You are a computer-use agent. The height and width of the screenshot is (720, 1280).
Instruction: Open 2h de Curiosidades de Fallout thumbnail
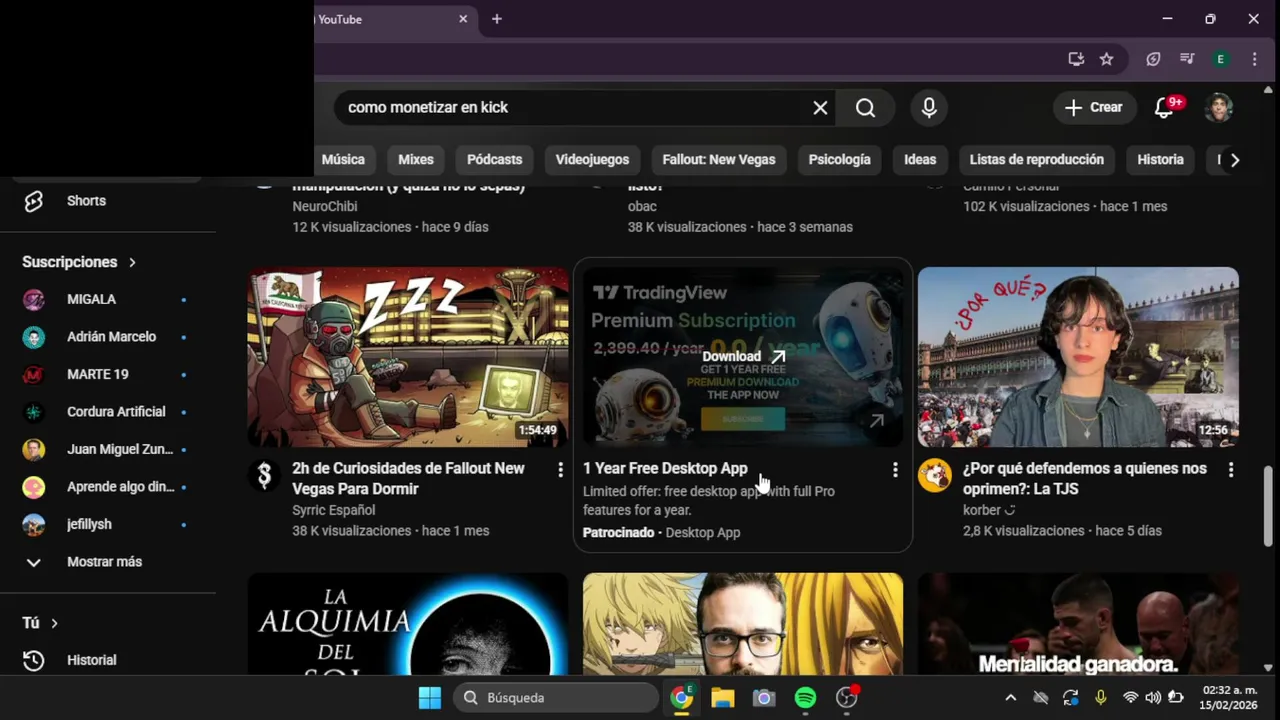coord(408,357)
